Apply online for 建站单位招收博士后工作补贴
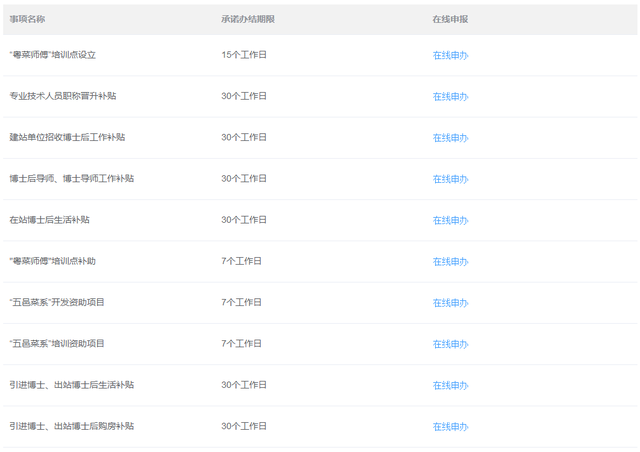 (x=450, y=137)
